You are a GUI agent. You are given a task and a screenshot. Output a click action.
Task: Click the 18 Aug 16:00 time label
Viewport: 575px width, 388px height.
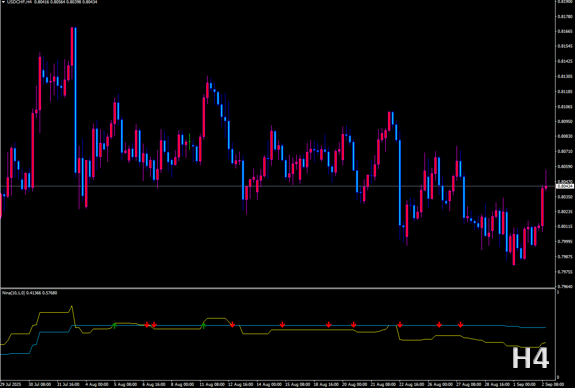point(326,384)
